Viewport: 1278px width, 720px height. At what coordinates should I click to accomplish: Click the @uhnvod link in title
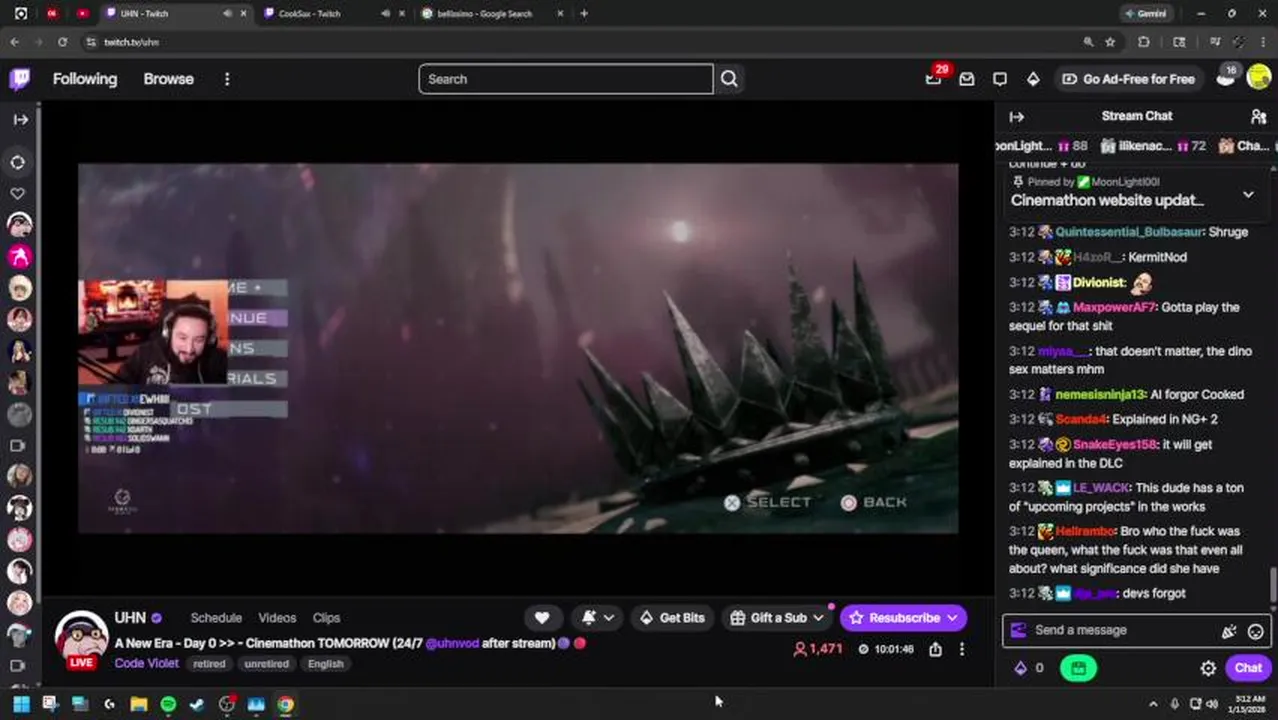tap(452, 643)
